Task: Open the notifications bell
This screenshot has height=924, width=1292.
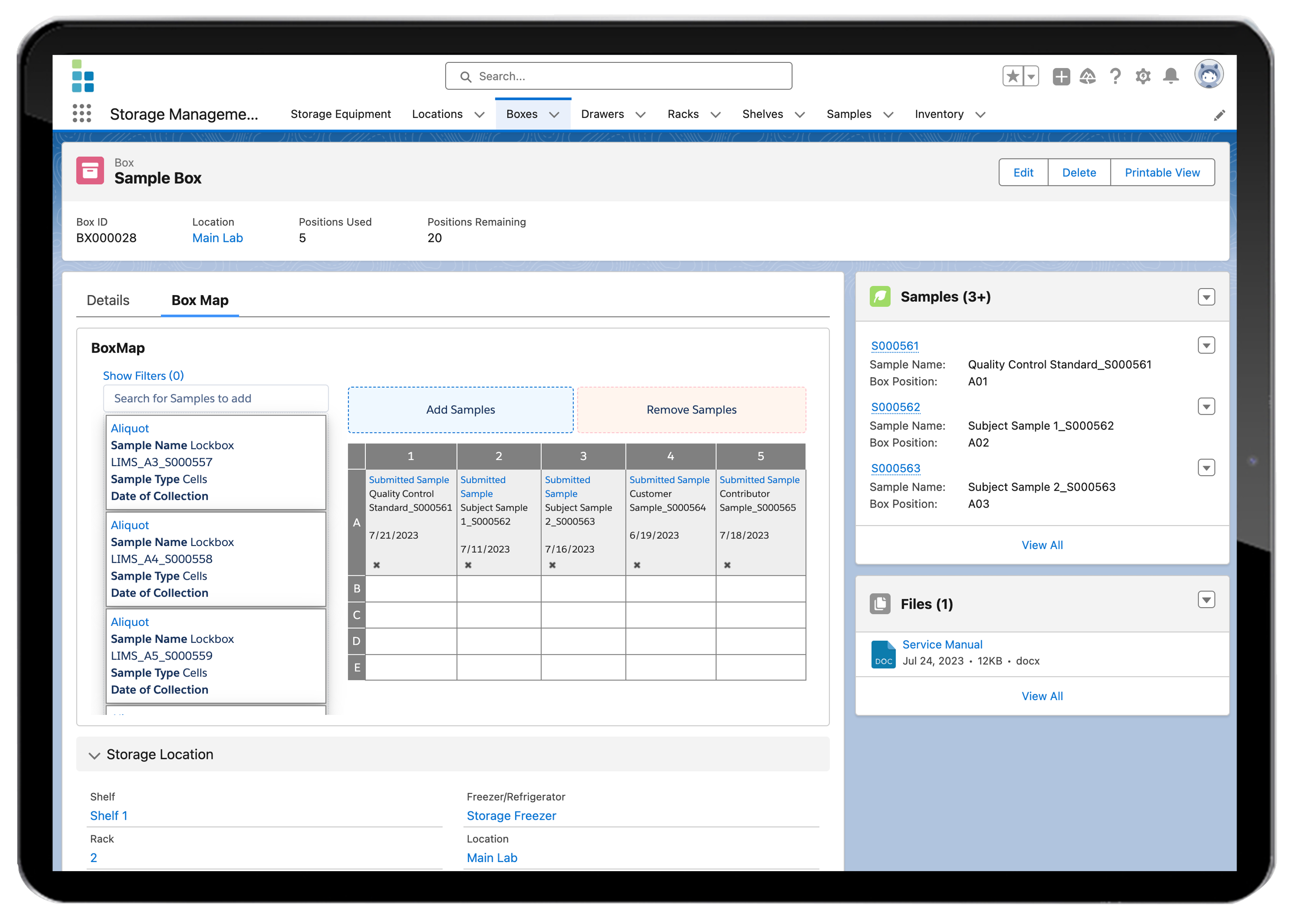Action: [1172, 76]
